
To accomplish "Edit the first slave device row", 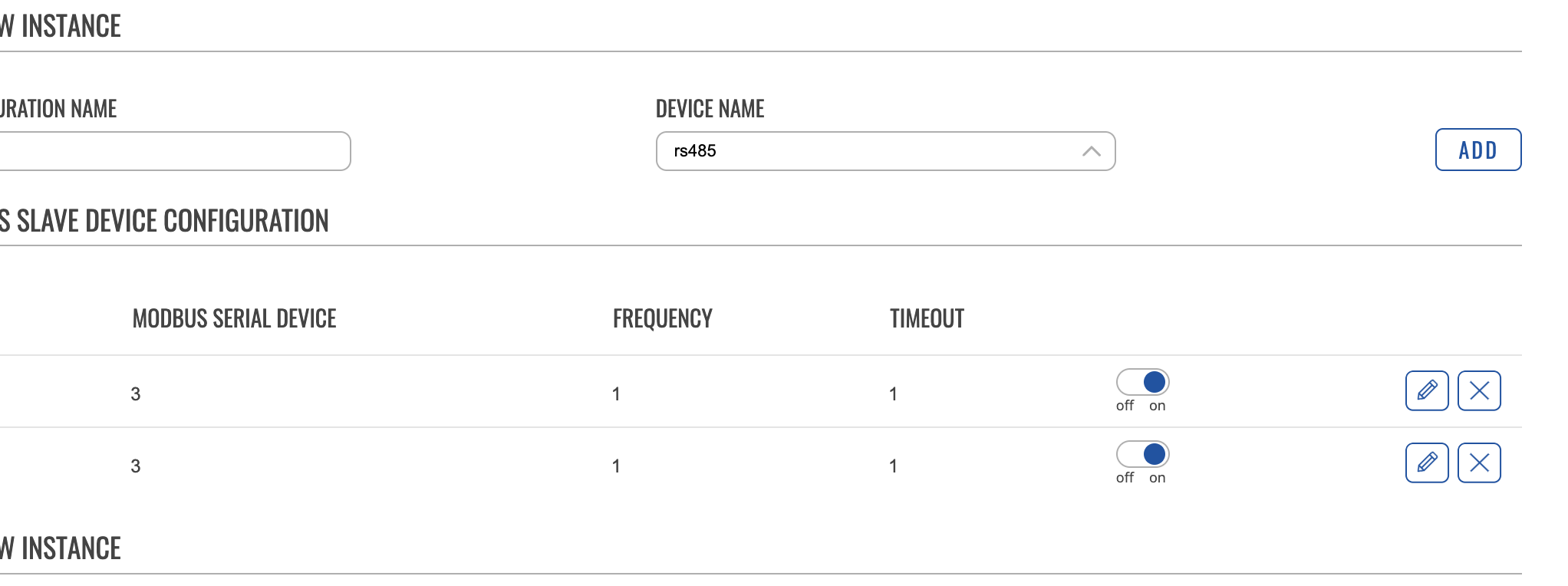I will click(x=1427, y=390).
